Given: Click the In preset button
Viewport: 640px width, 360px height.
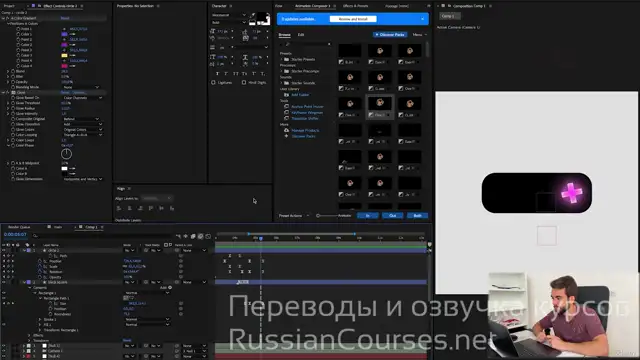Looking at the screenshot, I should tap(368, 216).
